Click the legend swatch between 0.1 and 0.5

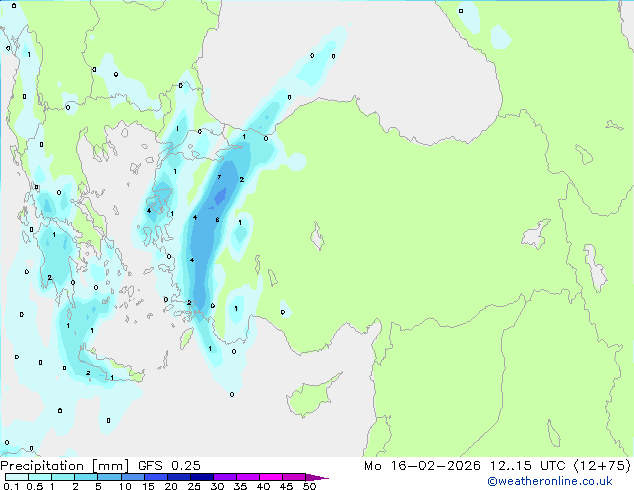[x=17, y=477]
